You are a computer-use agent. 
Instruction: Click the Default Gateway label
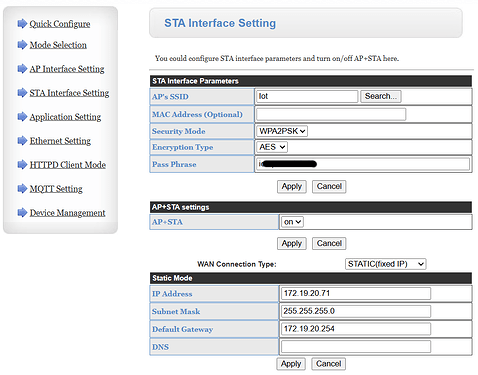click(x=182, y=329)
